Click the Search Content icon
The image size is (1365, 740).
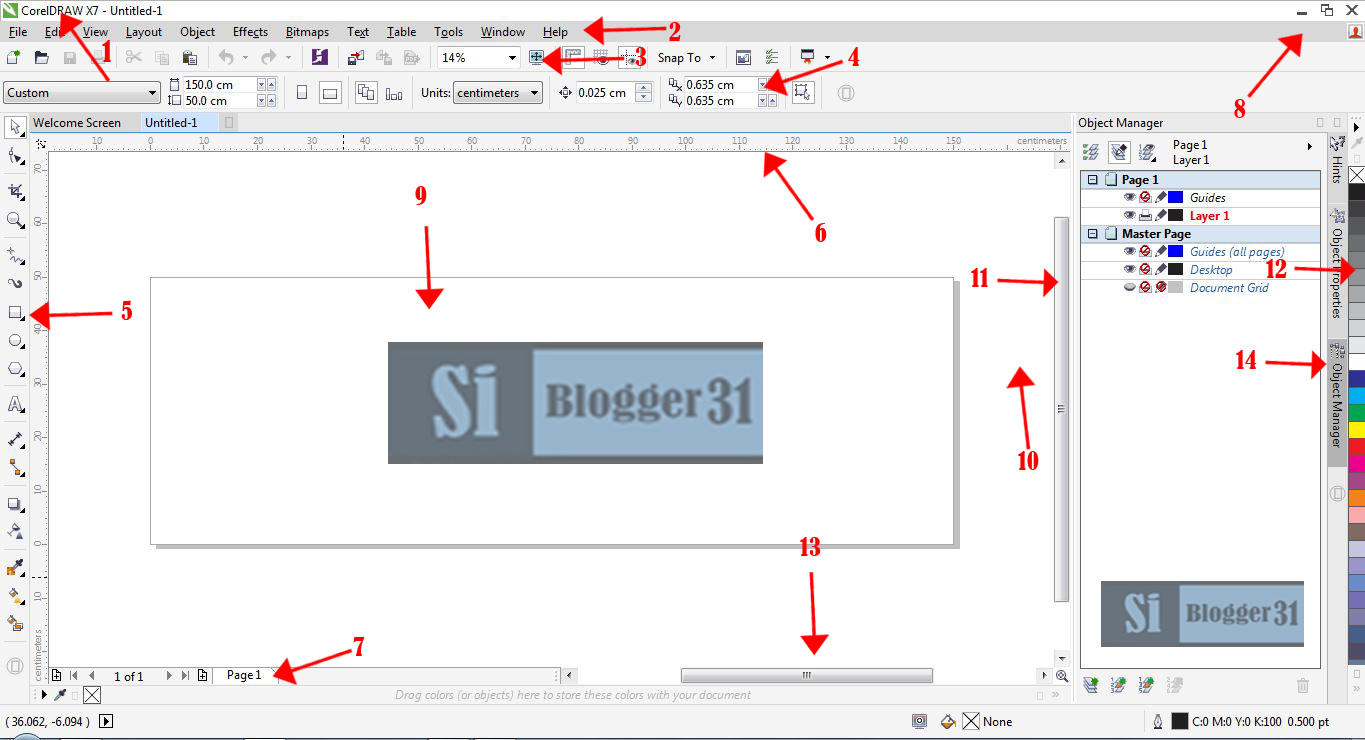tap(320, 58)
